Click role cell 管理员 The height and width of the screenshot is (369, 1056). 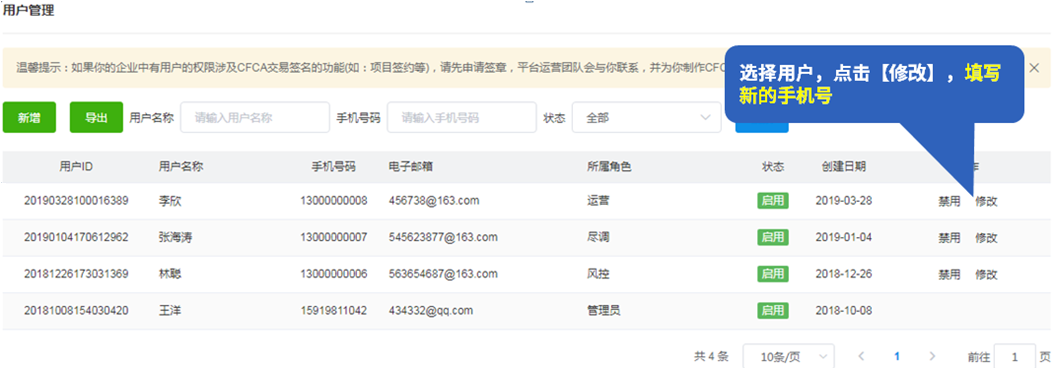pyautogui.click(x=604, y=310)
